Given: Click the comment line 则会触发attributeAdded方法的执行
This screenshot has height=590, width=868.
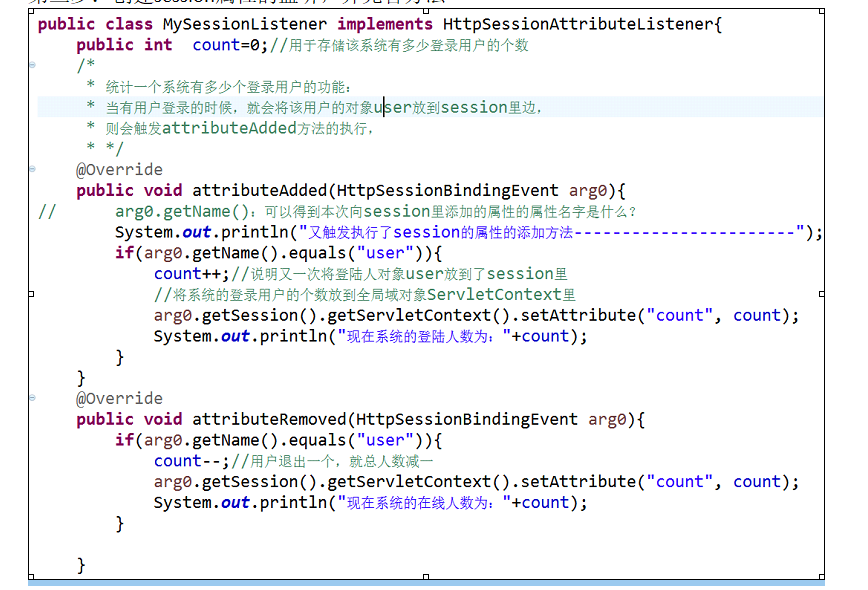Looking at the screenshot, I should click(239, 128).
